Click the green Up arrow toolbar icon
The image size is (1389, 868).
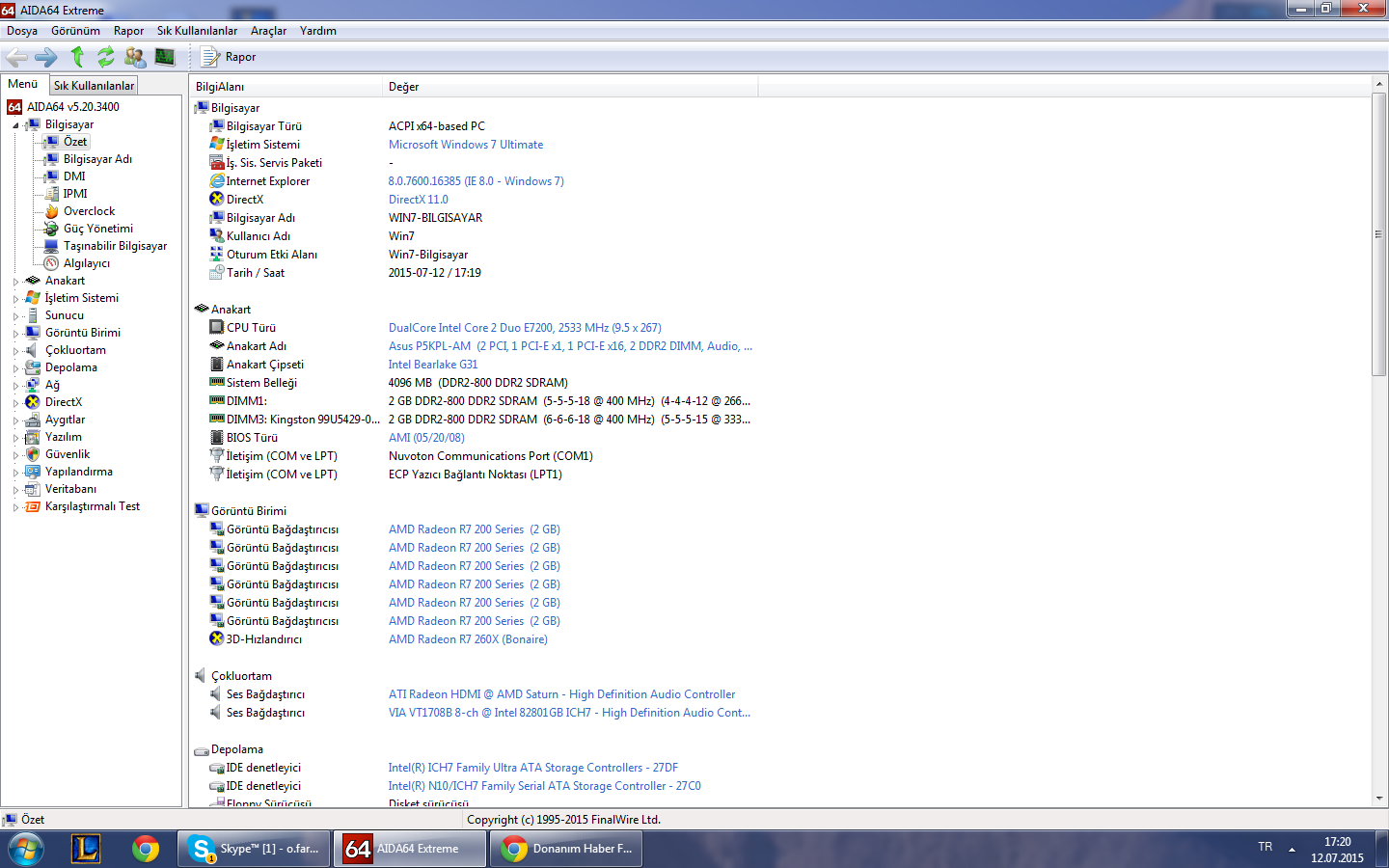point(77,57)
